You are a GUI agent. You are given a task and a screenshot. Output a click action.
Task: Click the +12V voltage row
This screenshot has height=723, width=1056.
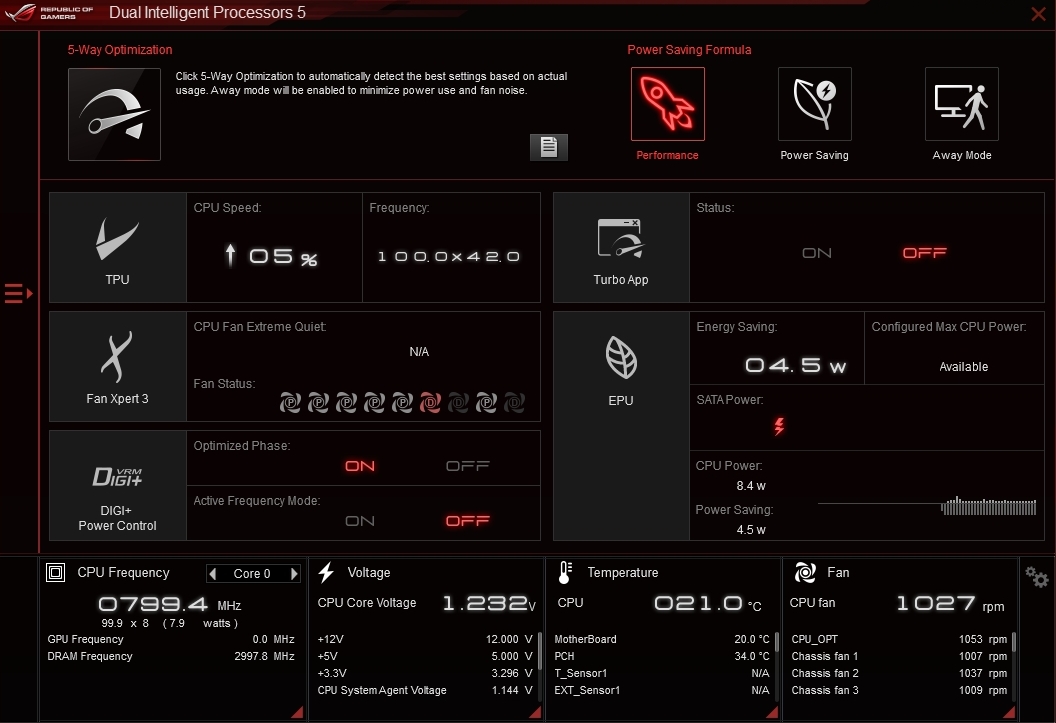(x=425, y=640)
